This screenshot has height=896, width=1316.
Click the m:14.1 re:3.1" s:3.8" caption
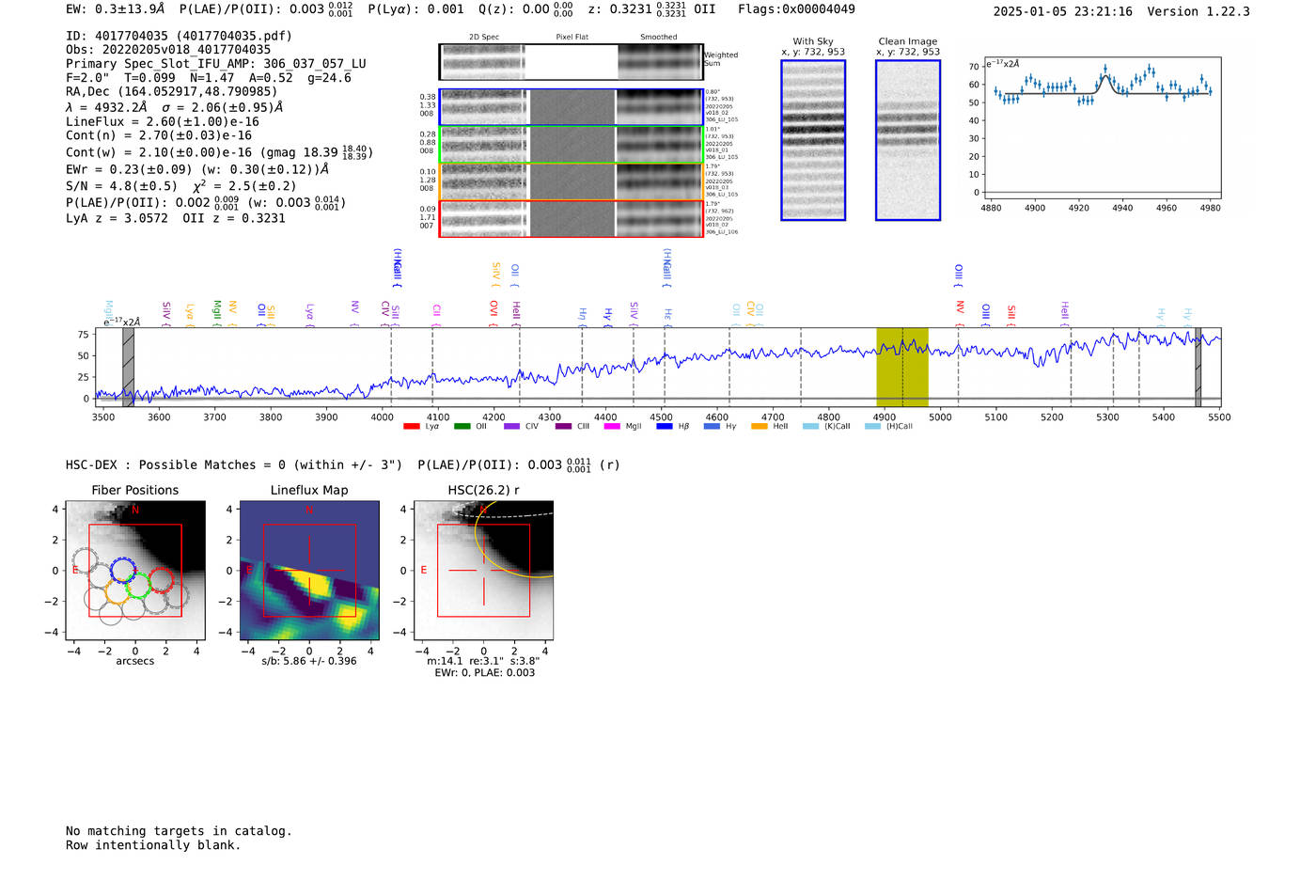pos(484,661)
